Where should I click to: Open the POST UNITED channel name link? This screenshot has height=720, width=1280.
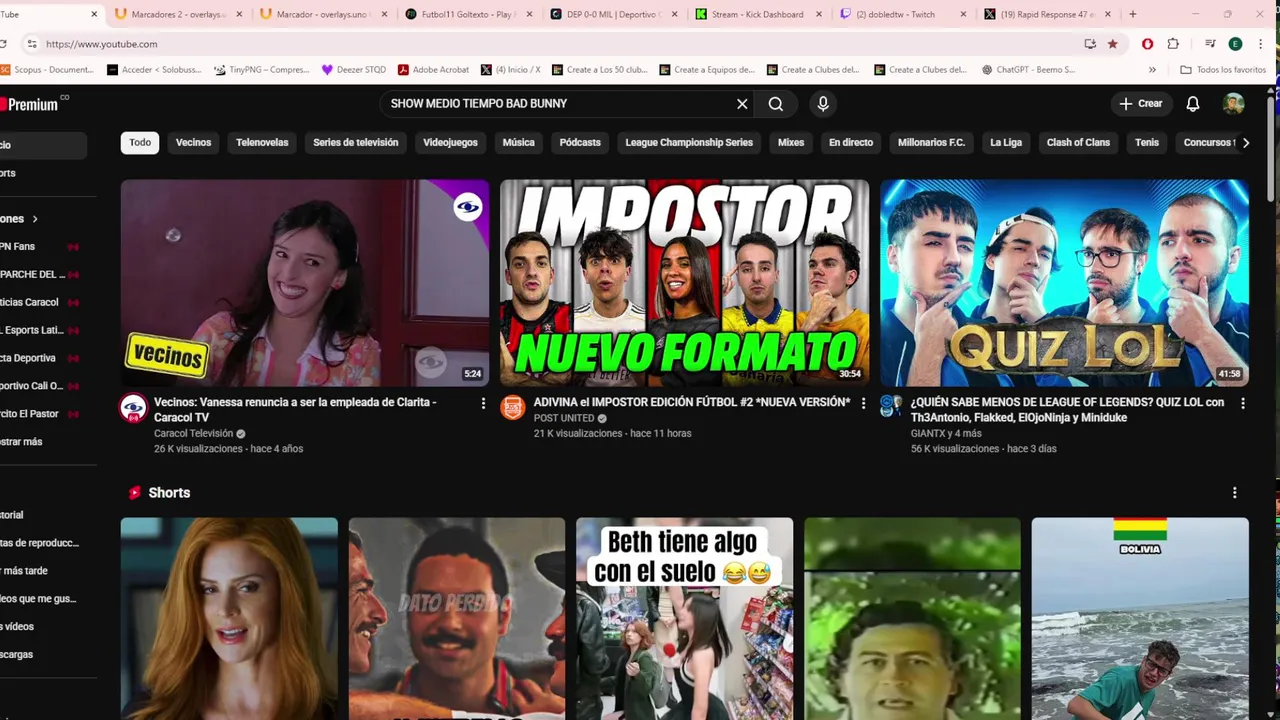(x=564, y=418)
